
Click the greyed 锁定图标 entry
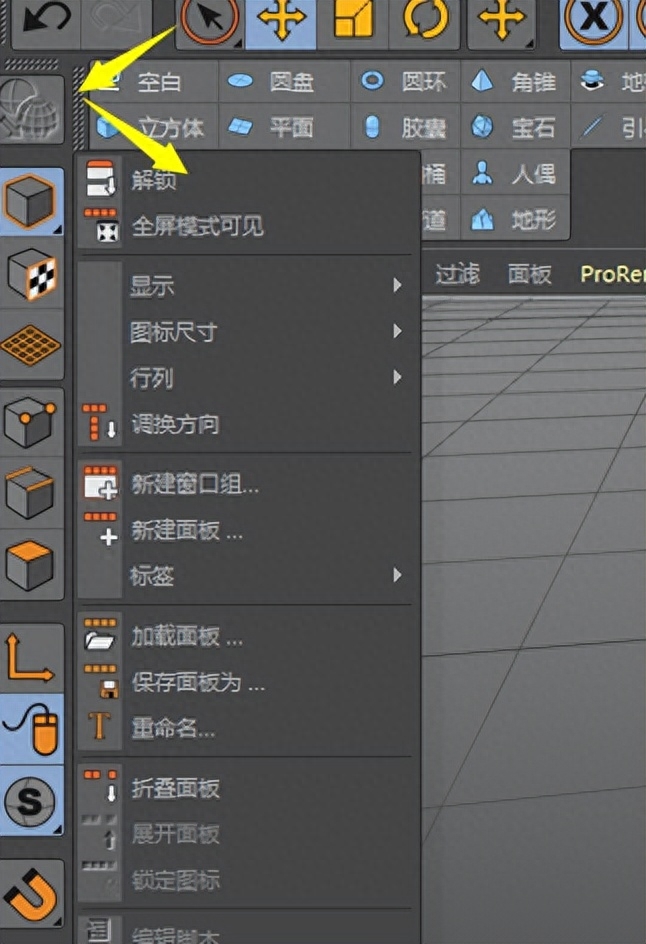coord(247,880)
